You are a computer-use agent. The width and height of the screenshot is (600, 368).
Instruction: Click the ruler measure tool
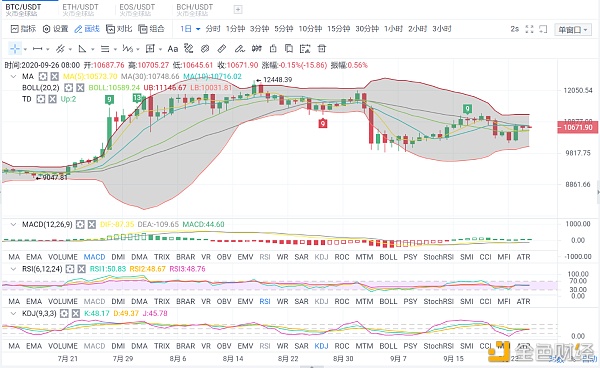coord(222,49)
